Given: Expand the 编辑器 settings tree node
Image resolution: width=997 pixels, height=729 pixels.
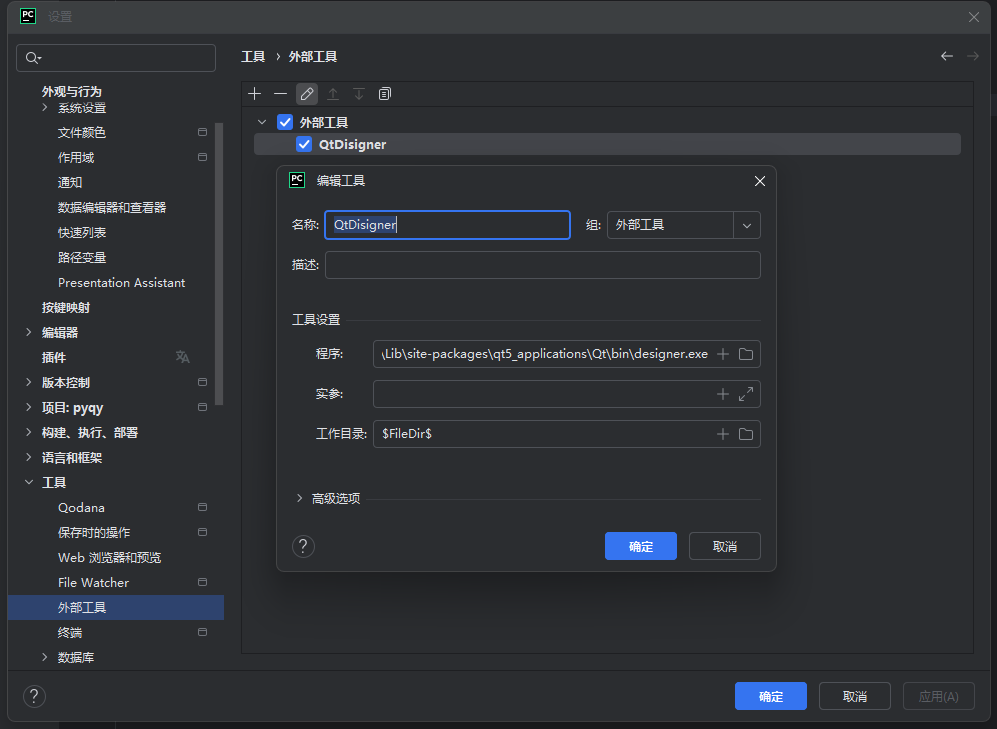Looking at the screenshot, I should click(x=29, y=332).
